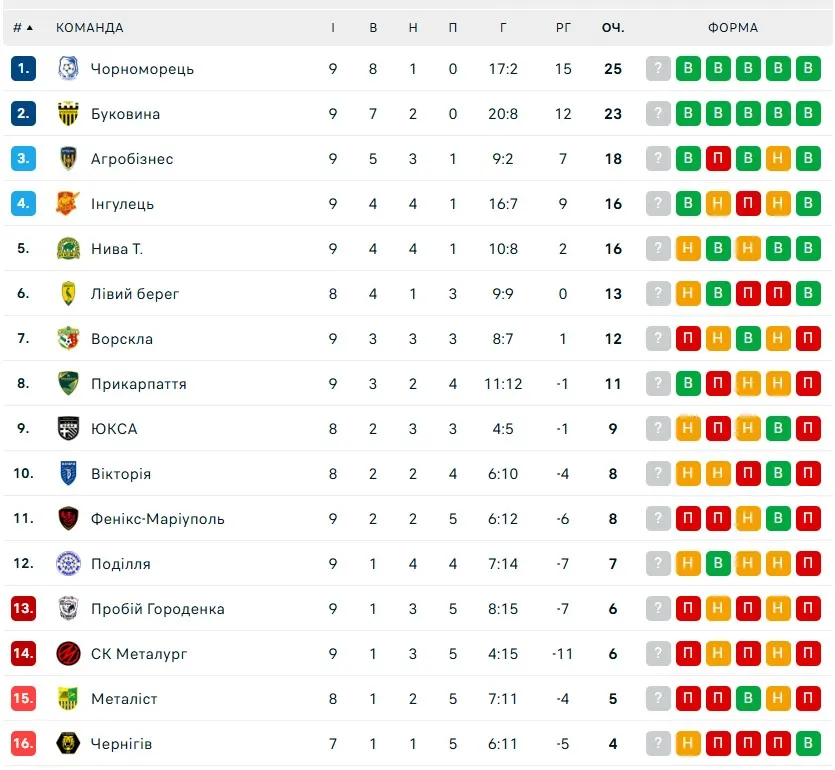835x770 pixels.
Task: Sort table by the # rank column
Action: tap(23, 28)
